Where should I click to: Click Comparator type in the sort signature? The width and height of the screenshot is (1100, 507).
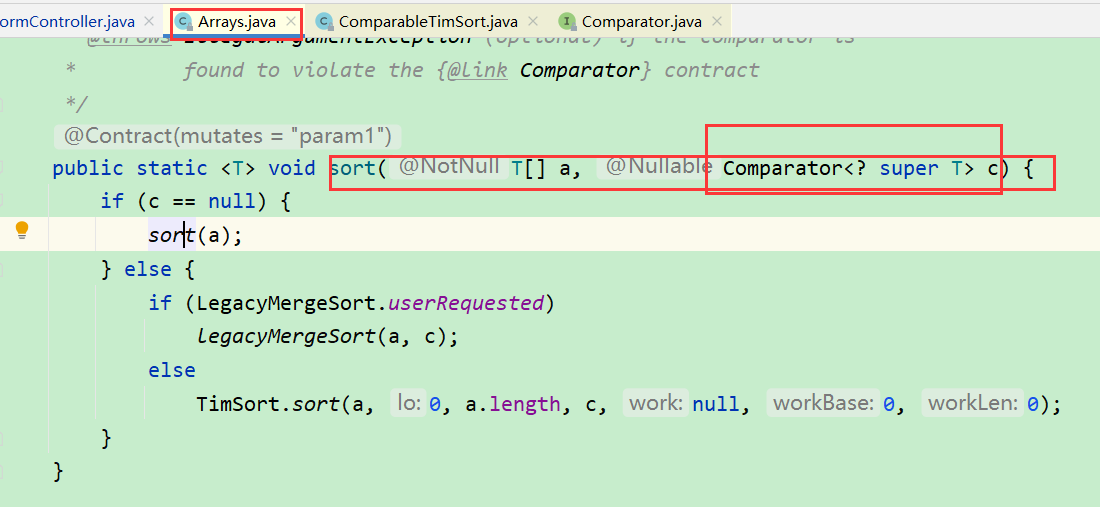pos(782,169)
